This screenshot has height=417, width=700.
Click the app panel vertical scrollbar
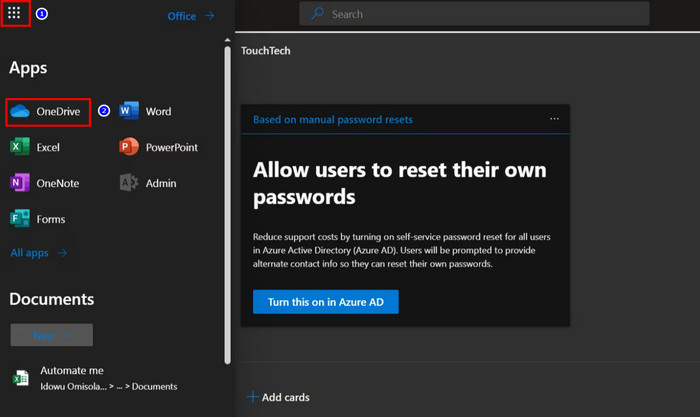228,200
